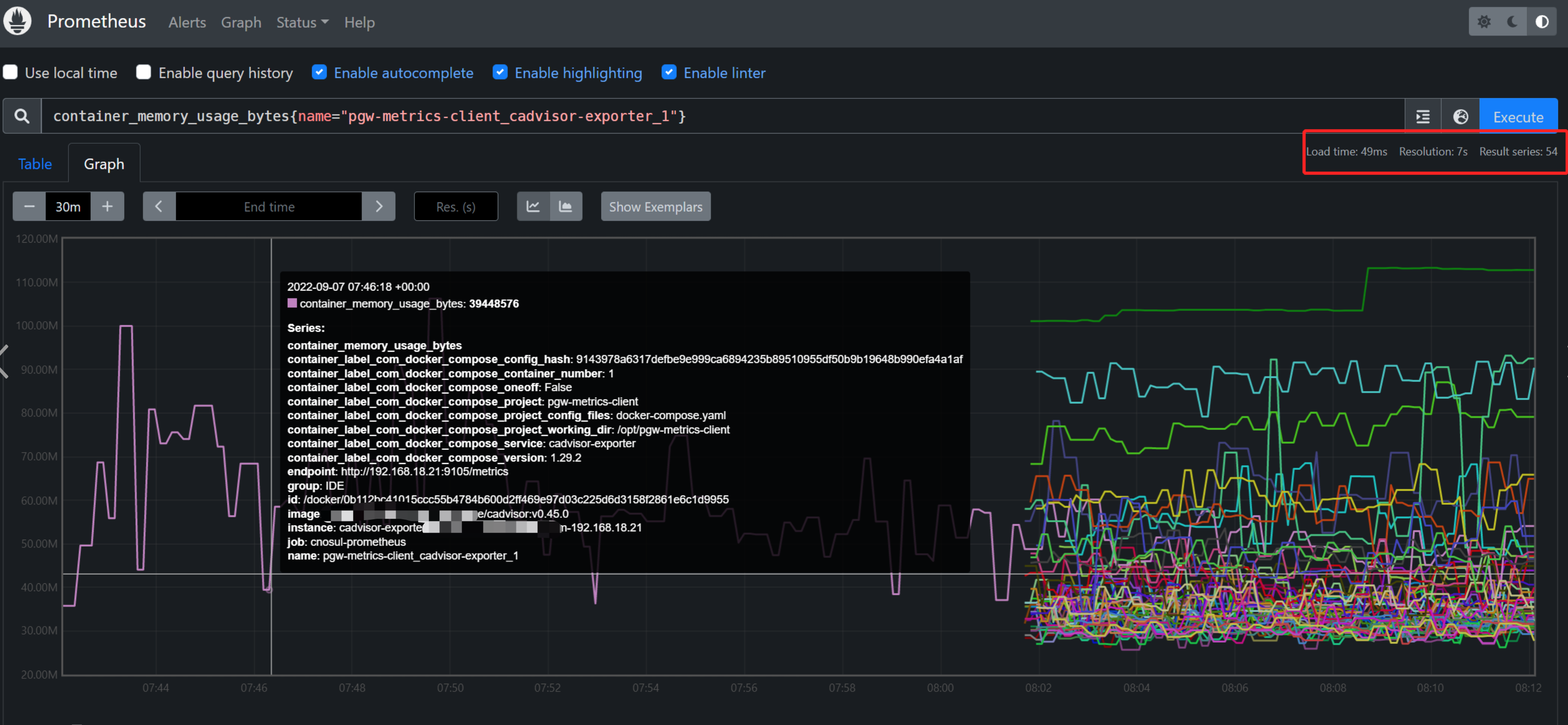This screenshot has height=725, width=1568.
Task: Click the End time field
Action: tap(269, 206)
